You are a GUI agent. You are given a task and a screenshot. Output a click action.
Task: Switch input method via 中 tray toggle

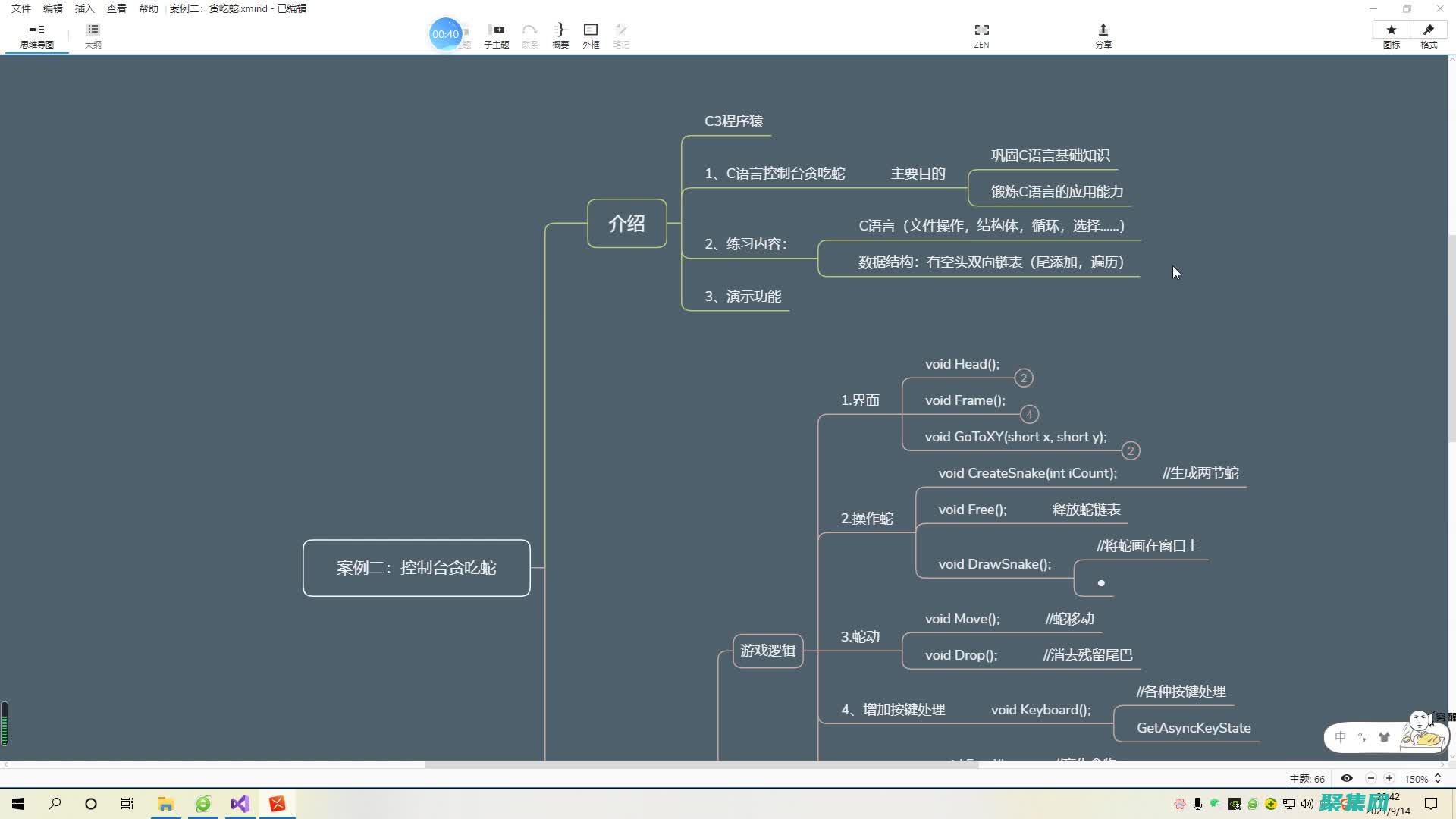click(x=1340, y=736)
